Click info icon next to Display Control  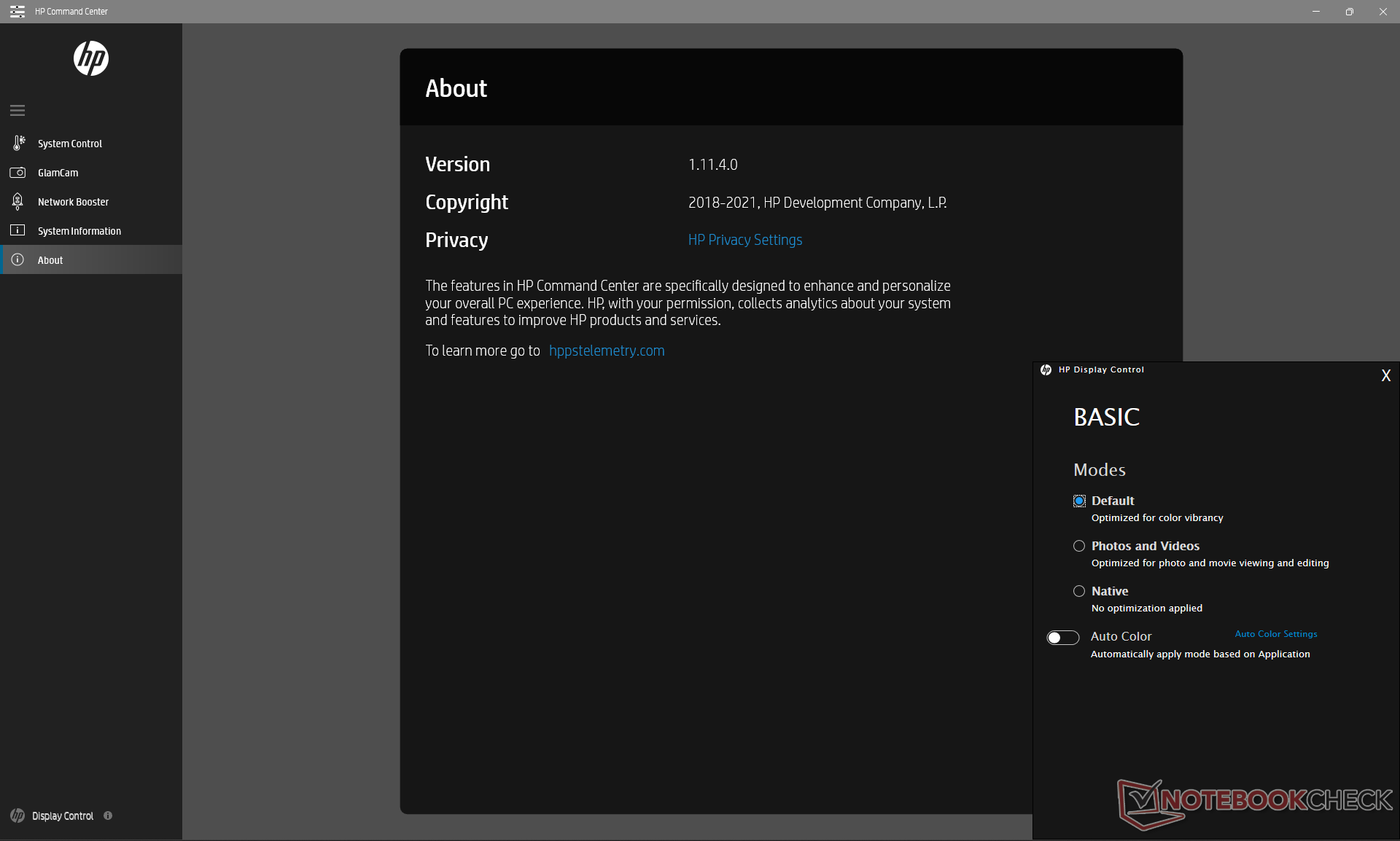108,815
